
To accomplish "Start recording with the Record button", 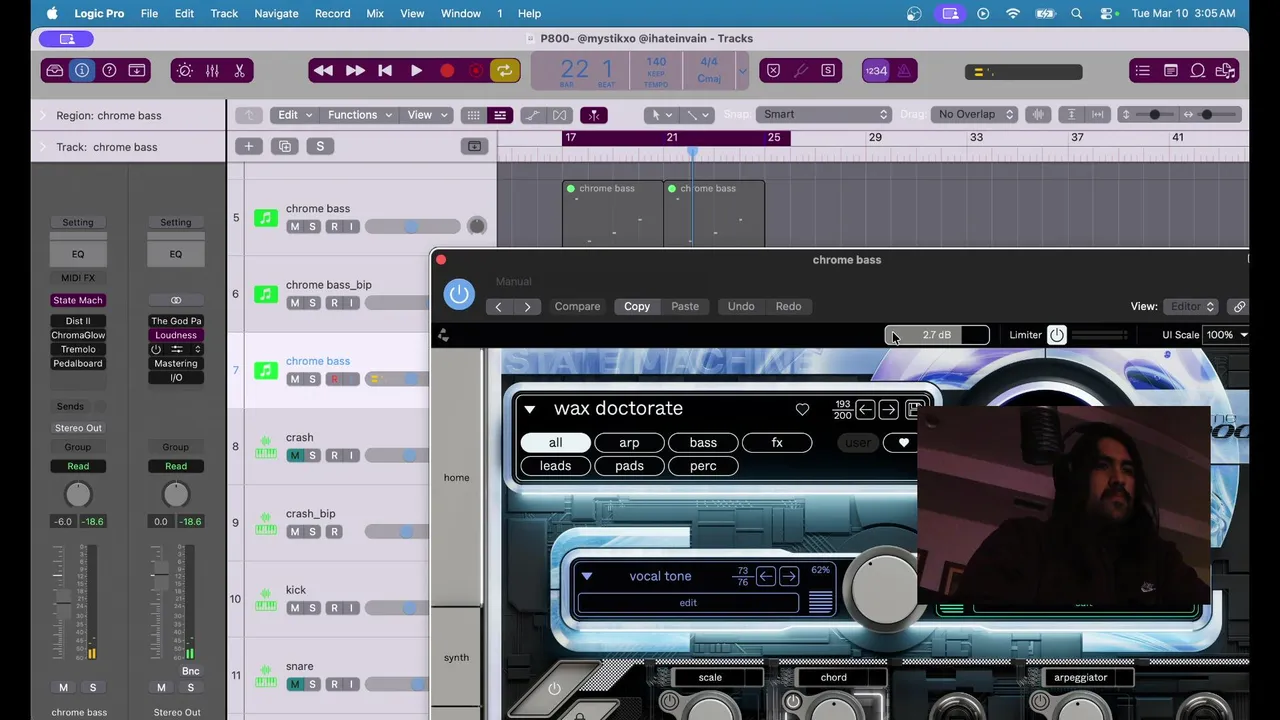I will pyautogui.click(x=447, y=71).
